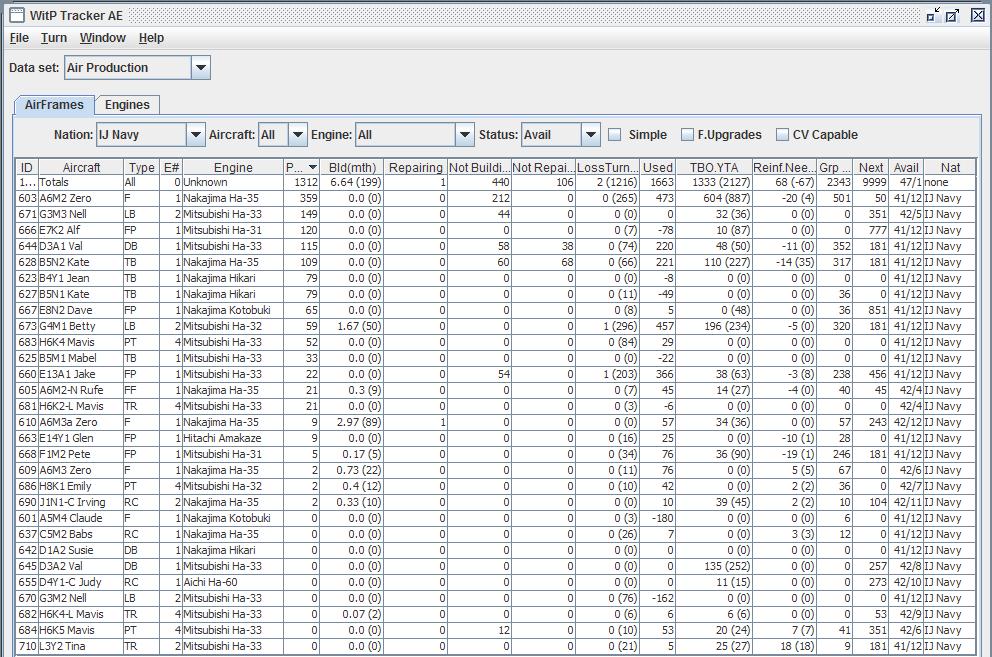Click the Nat column header
992x657 pixels.
(x=950, y=167)
